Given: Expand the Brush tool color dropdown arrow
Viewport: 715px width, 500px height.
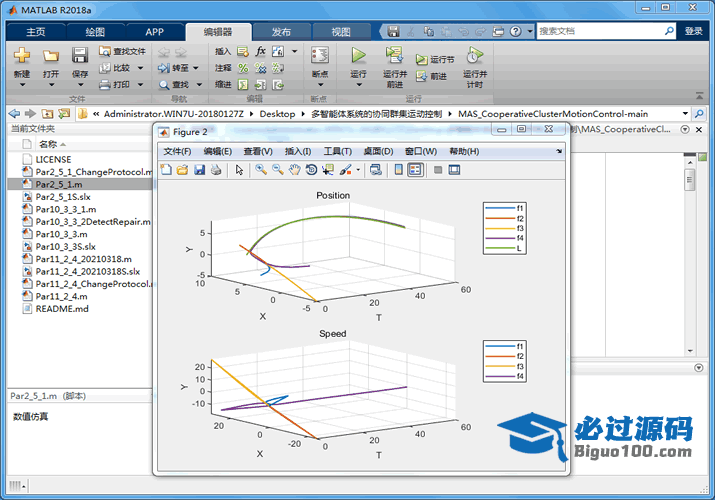Looking at the screenshot, I should (358, 170).
